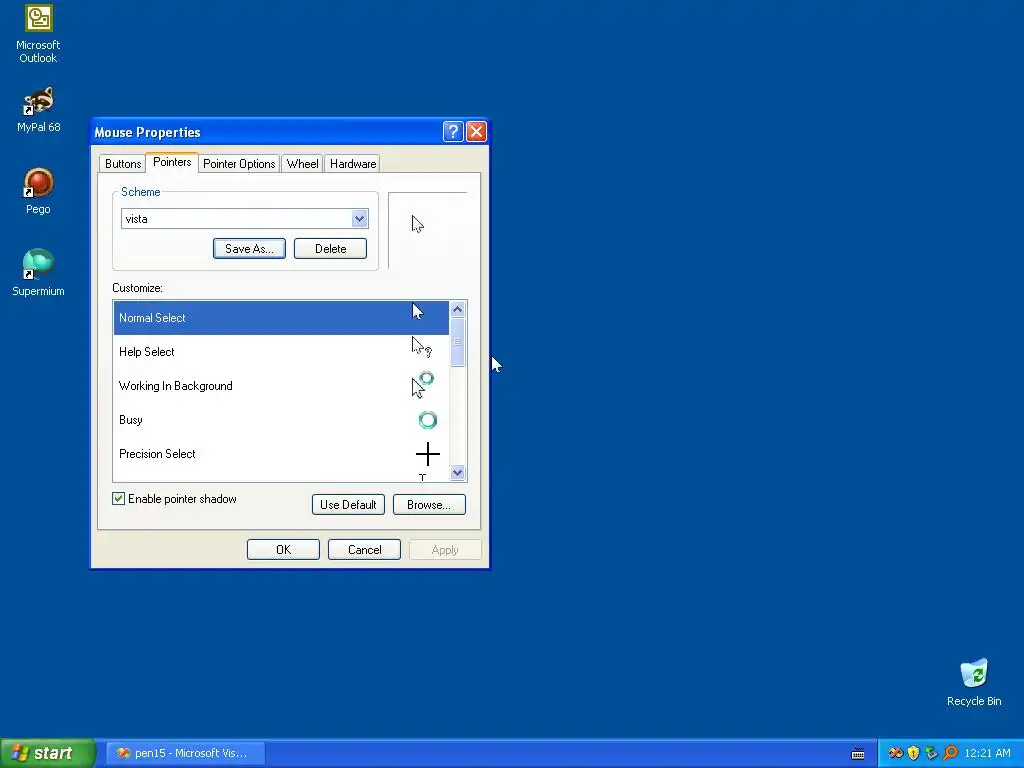Screen dimensions: 1024x768
Task: Switch to the Hardware tab
Action: point(353,164)
